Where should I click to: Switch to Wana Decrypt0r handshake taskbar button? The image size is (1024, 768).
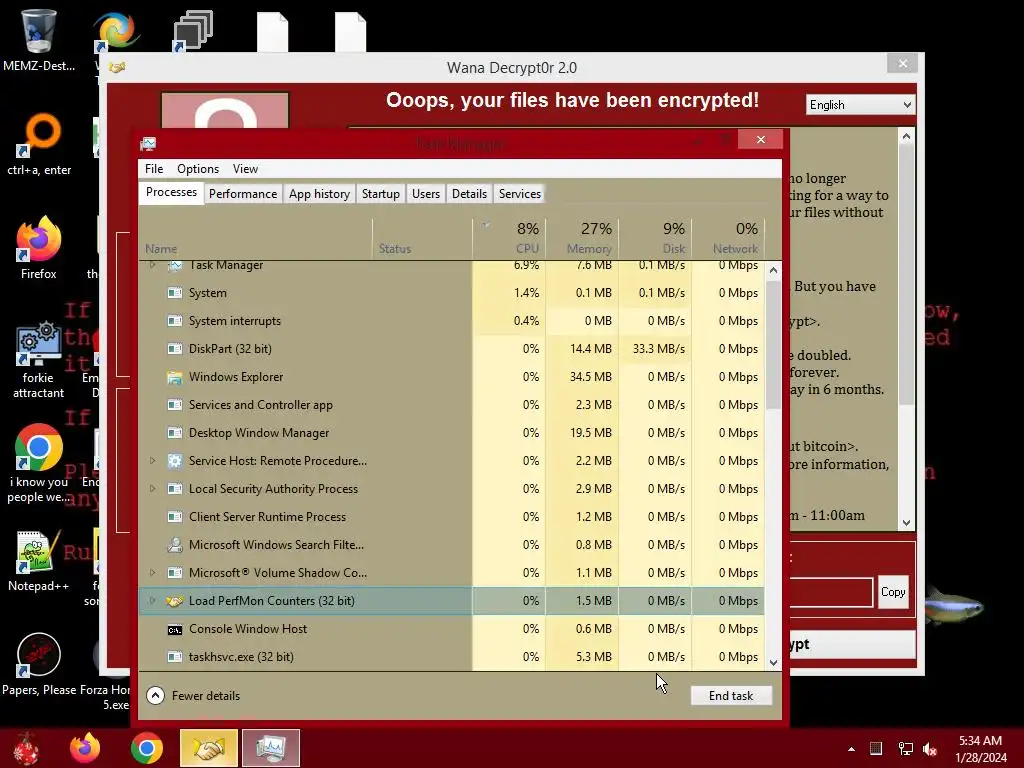[x=209, y=748]
